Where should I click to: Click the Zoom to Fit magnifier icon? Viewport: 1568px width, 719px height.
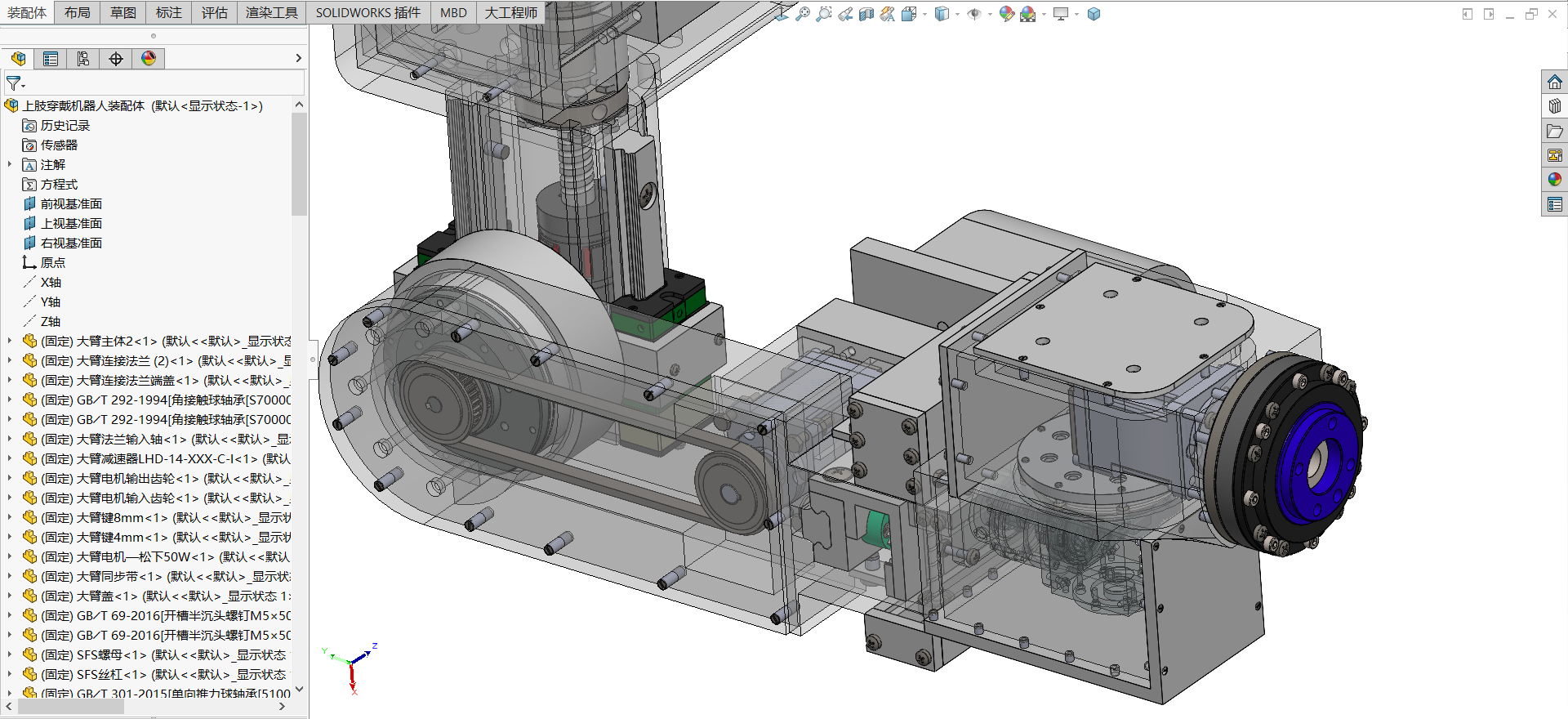803,14
